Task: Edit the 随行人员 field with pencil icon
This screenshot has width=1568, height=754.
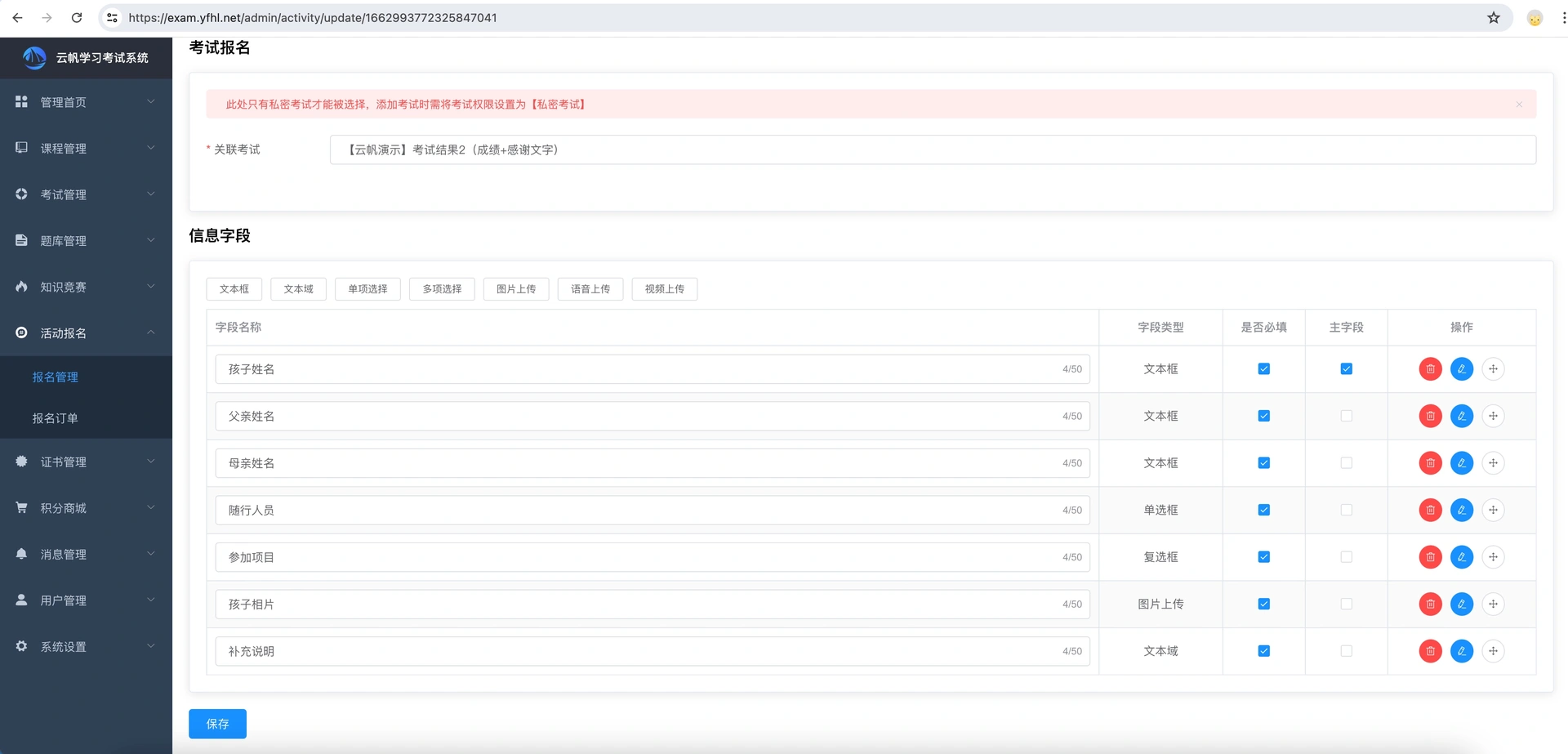Action: point(1462,510)
